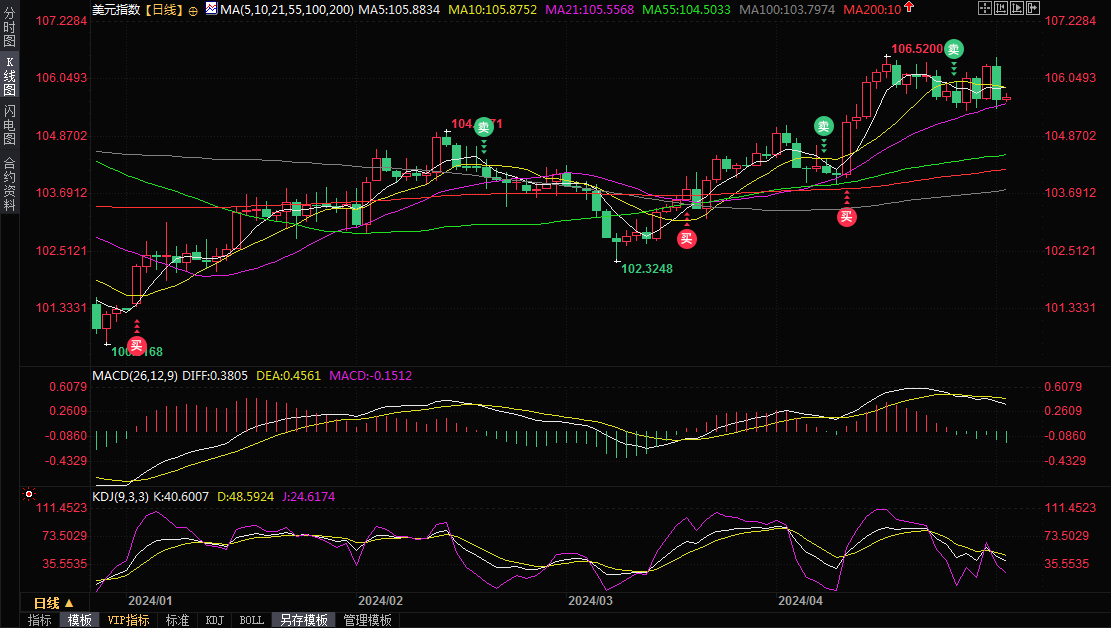Click the MA indicator chart icon
This screenshot has width=1111, height=628.
coord(211,9)
